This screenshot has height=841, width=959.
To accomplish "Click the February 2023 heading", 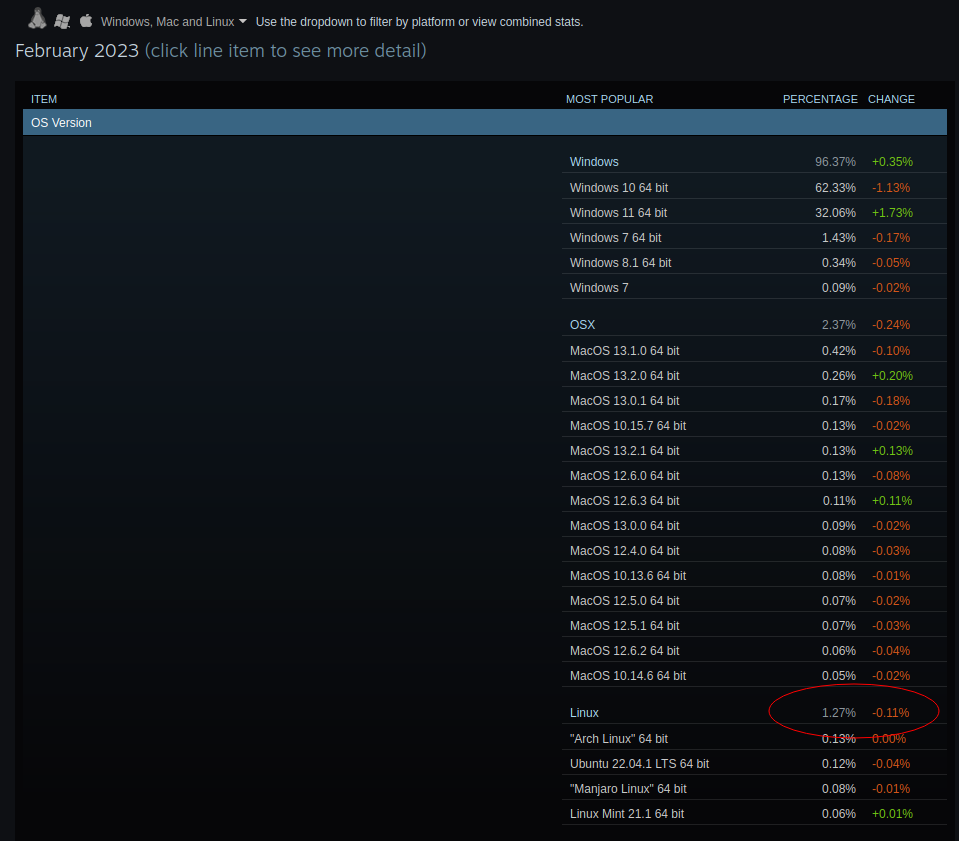I will pyautogui.click(x=77, y=51).
